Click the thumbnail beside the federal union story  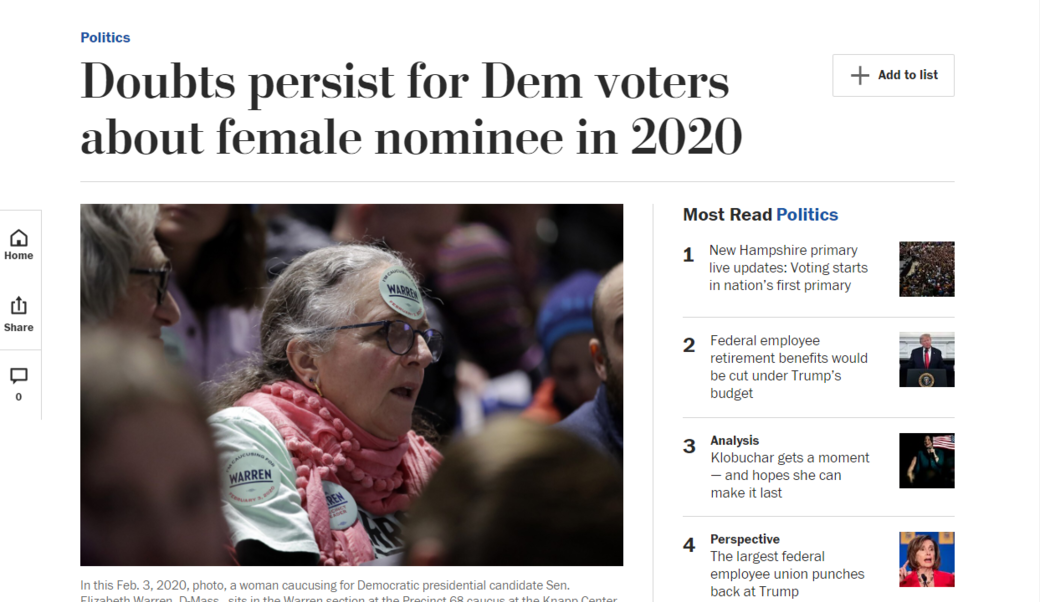(x=926, y=558)
